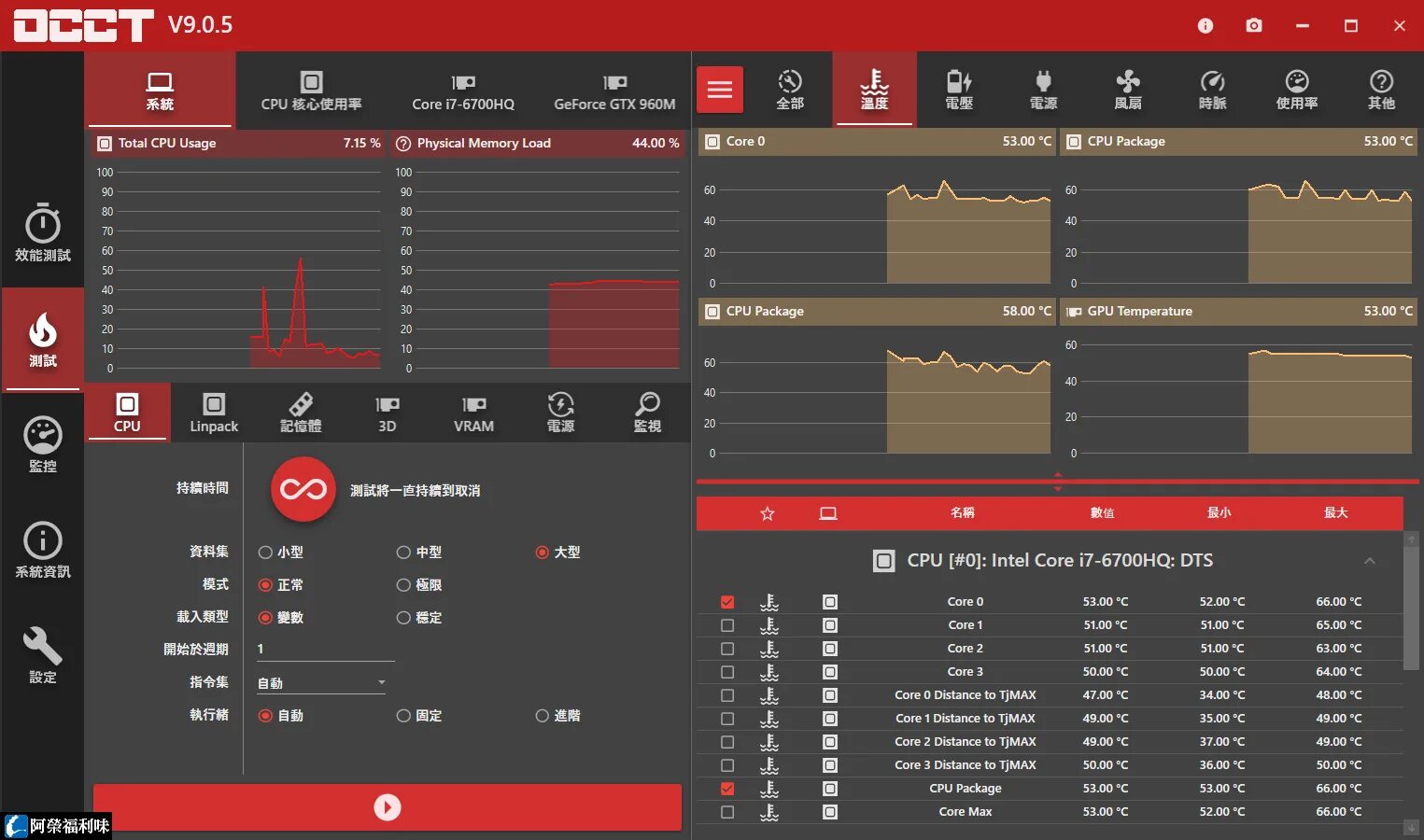Switch to the GeForce GTX 960M tab

[x=614, y=90]
